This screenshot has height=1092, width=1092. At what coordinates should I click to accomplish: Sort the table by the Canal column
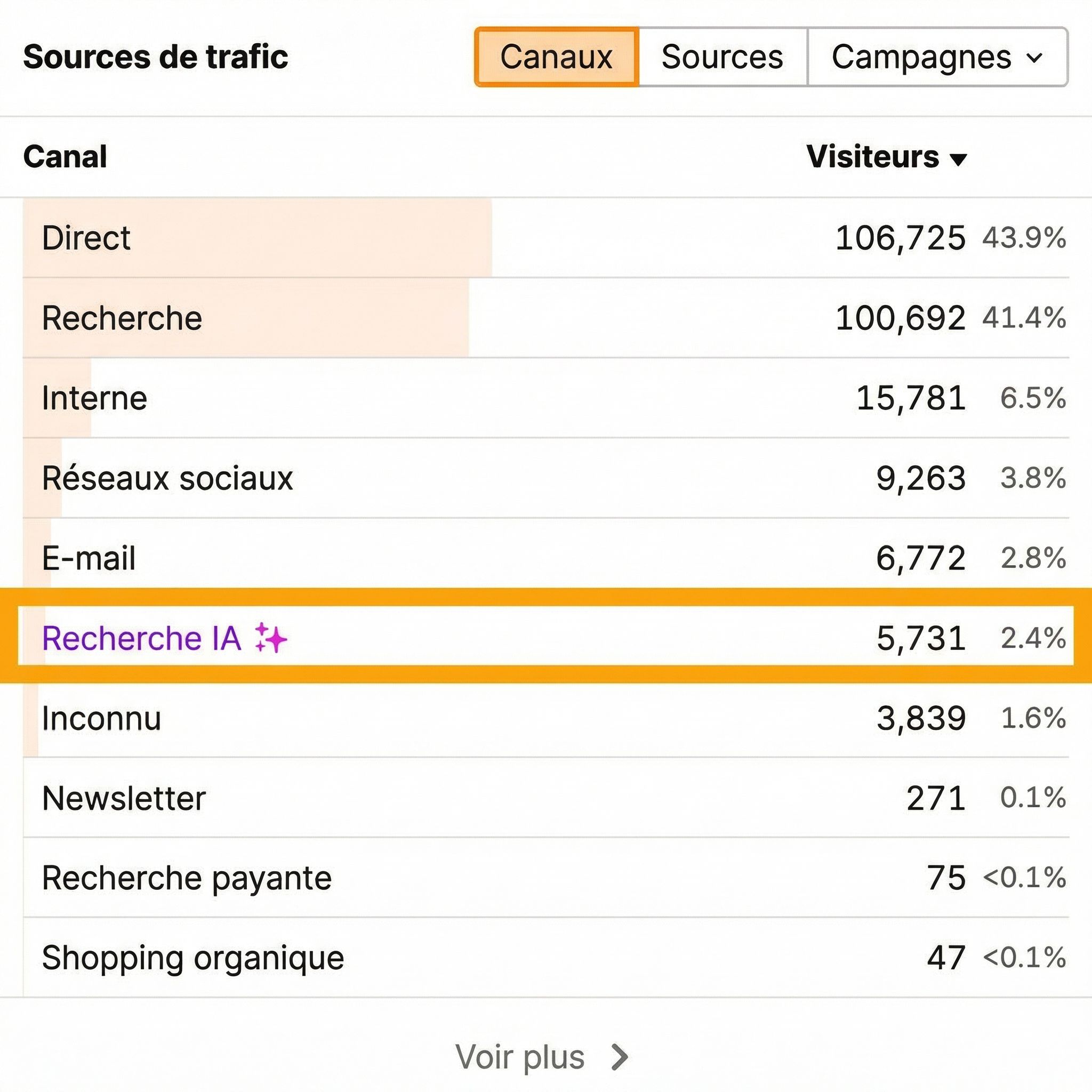(66, 158)
